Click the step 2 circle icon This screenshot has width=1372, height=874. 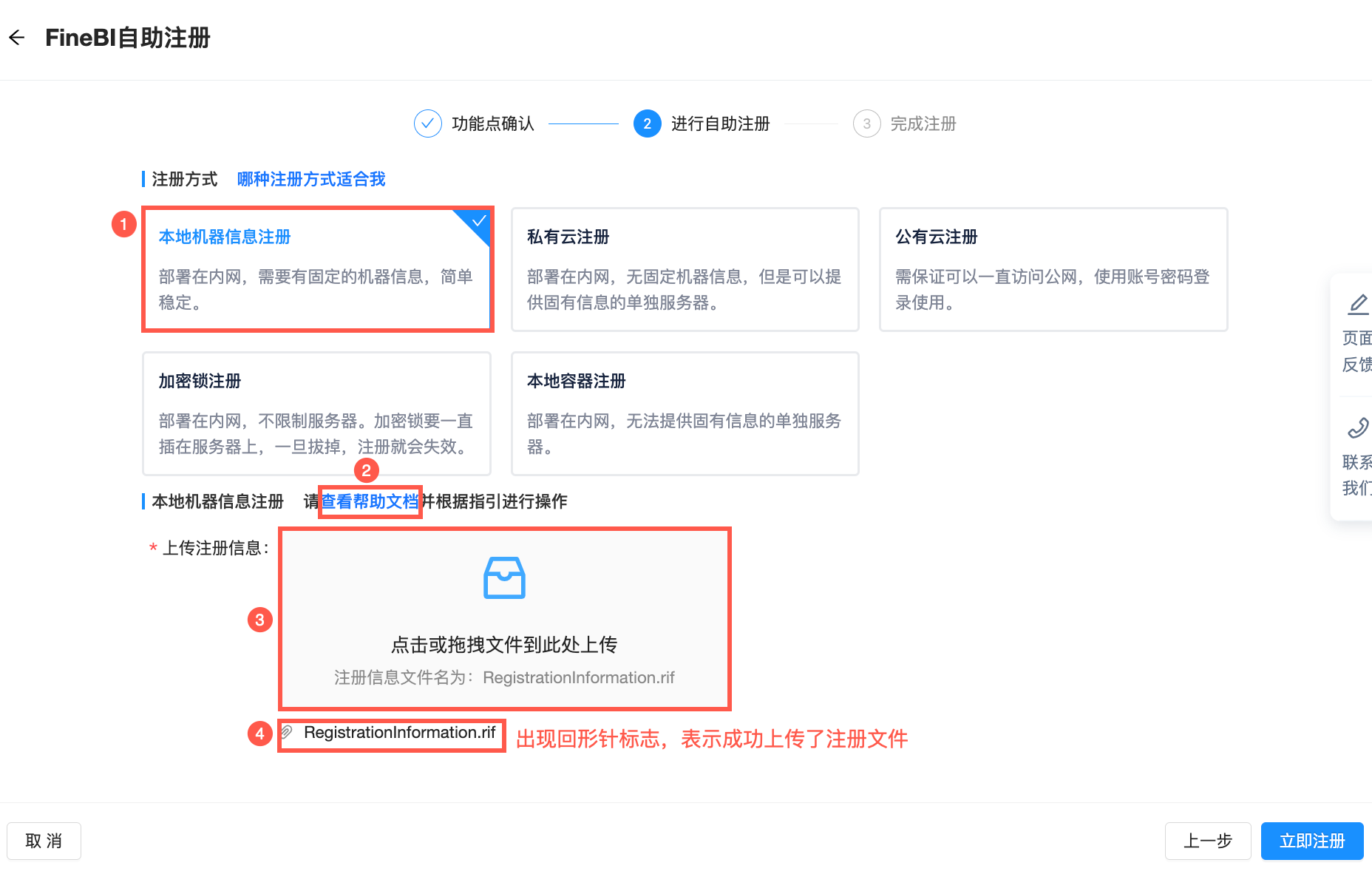click(x=647, y=123)
